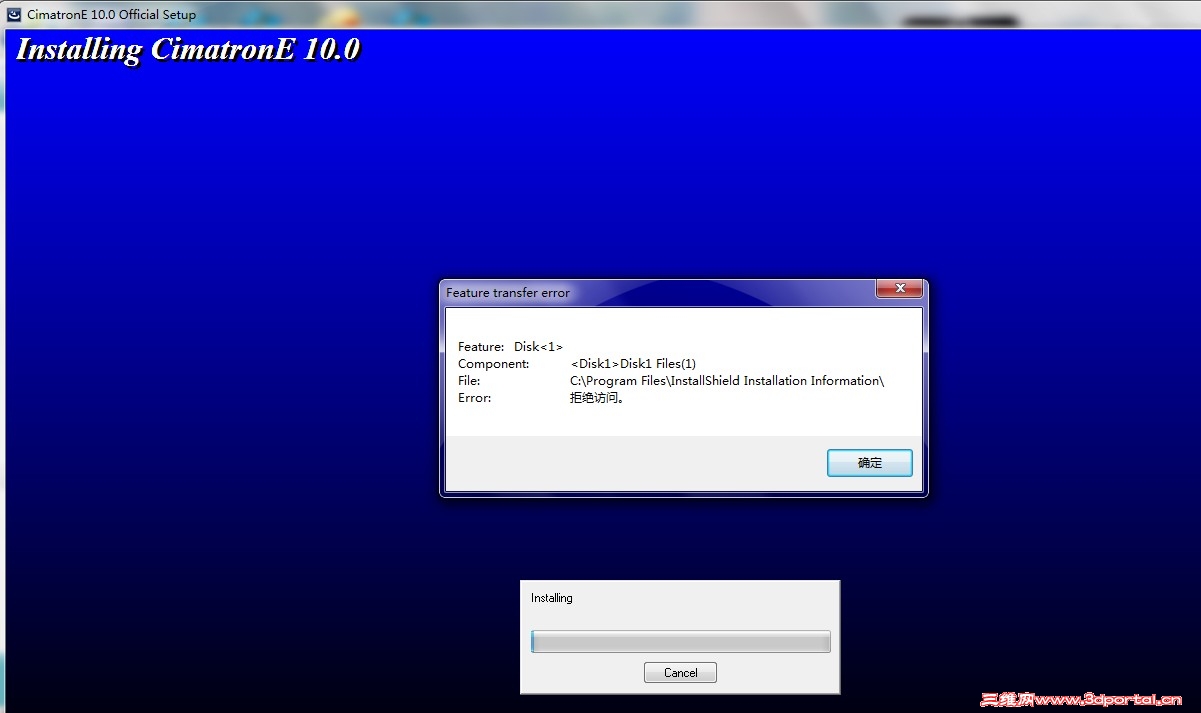Close the Feature transfer error dialog
The image size is (1201, 713).
[x=899, y=289]
